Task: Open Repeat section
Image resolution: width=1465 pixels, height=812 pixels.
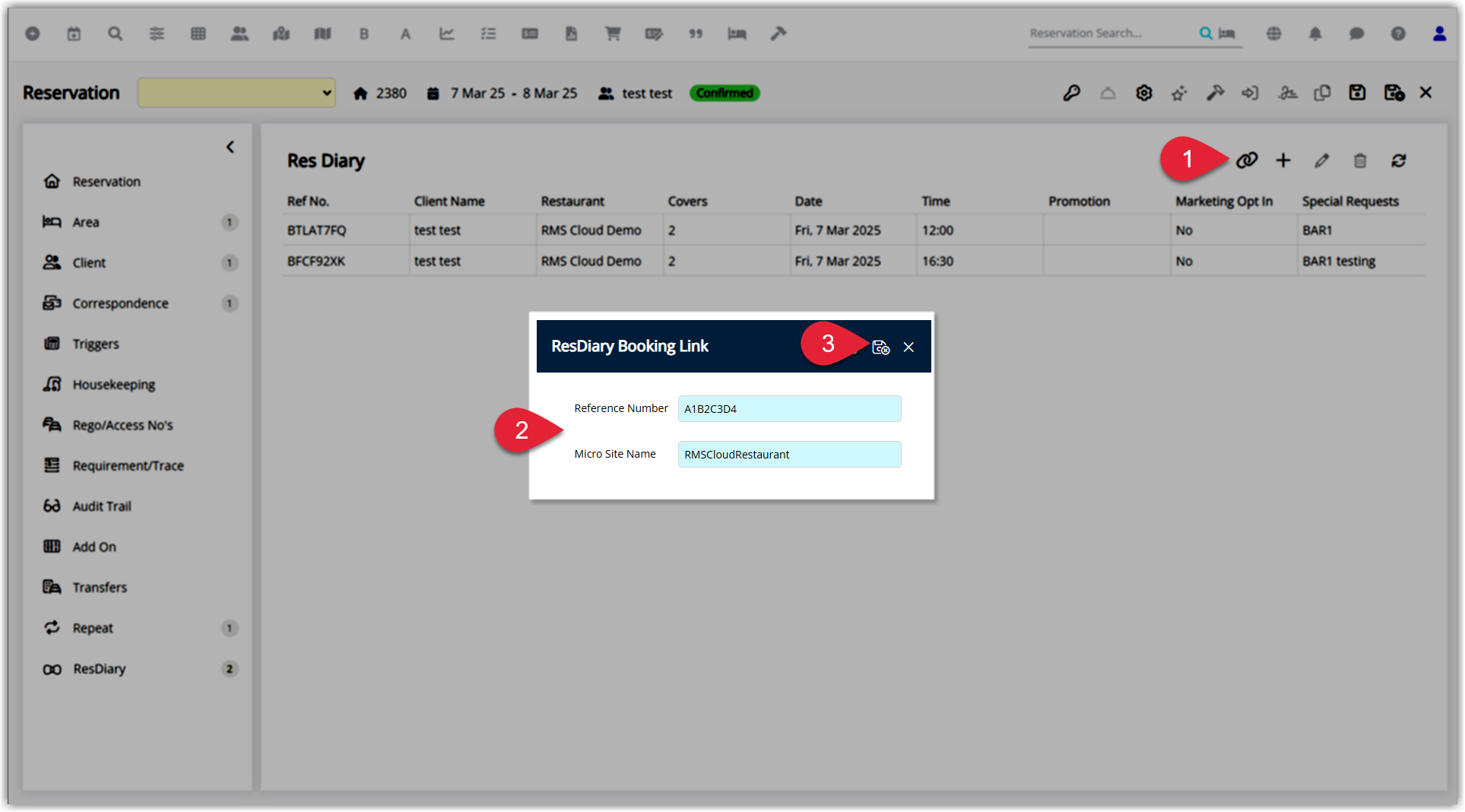Action: [x=93, y=628]
